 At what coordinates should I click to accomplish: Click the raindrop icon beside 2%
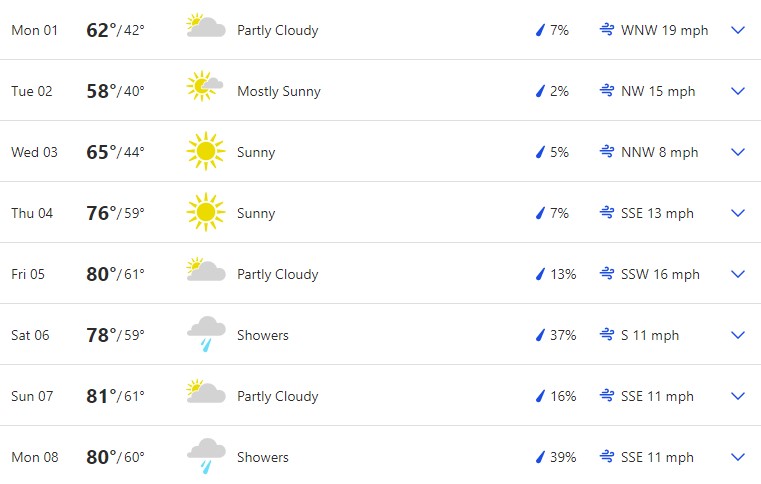[x=540, y=91]
